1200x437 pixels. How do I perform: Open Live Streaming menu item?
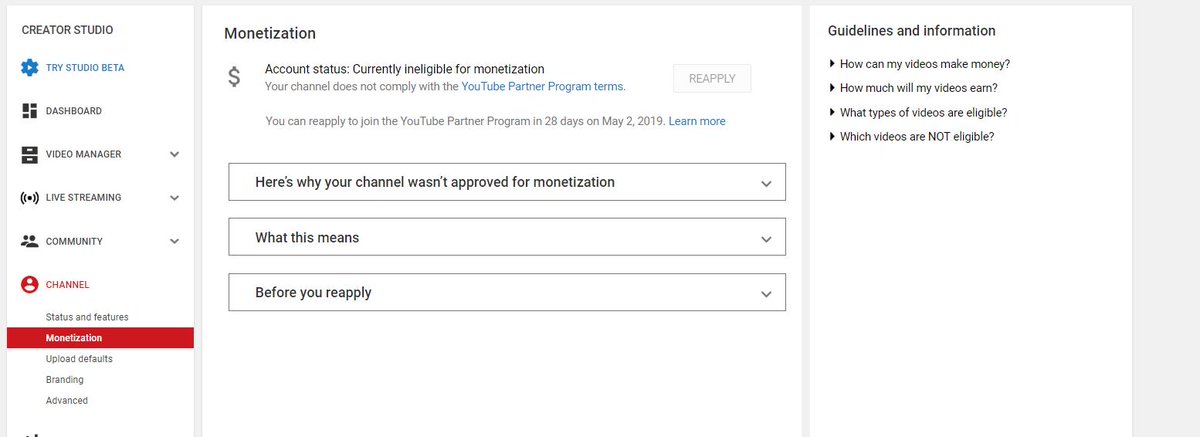pos(84,198)
